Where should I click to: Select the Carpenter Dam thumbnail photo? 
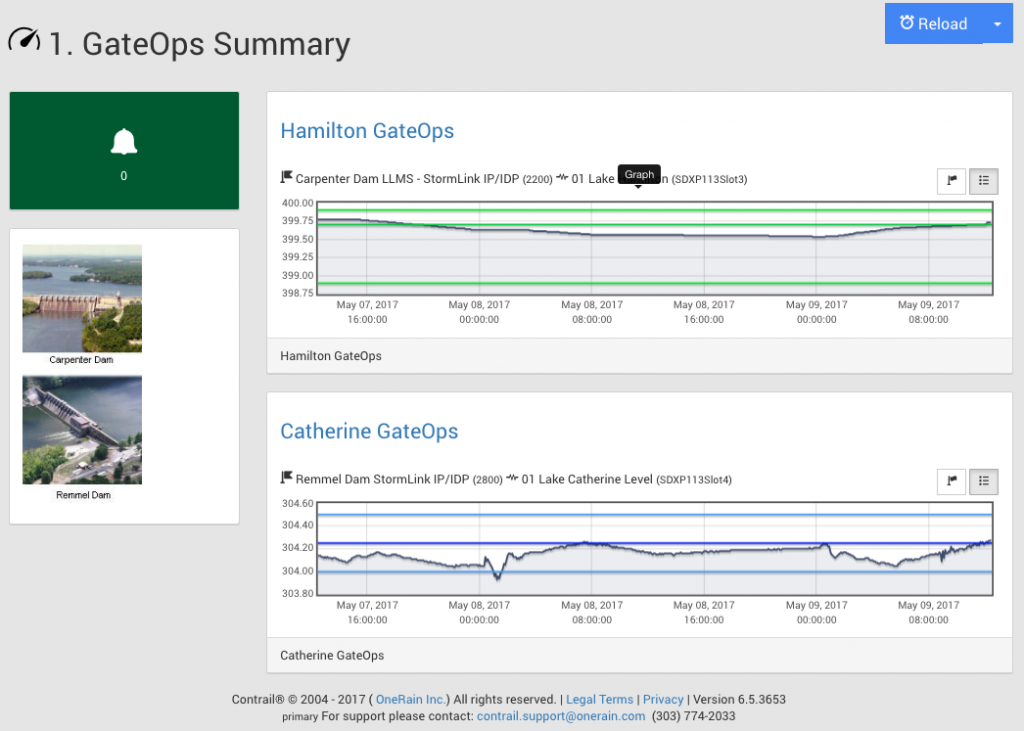(x=82, y=298)
